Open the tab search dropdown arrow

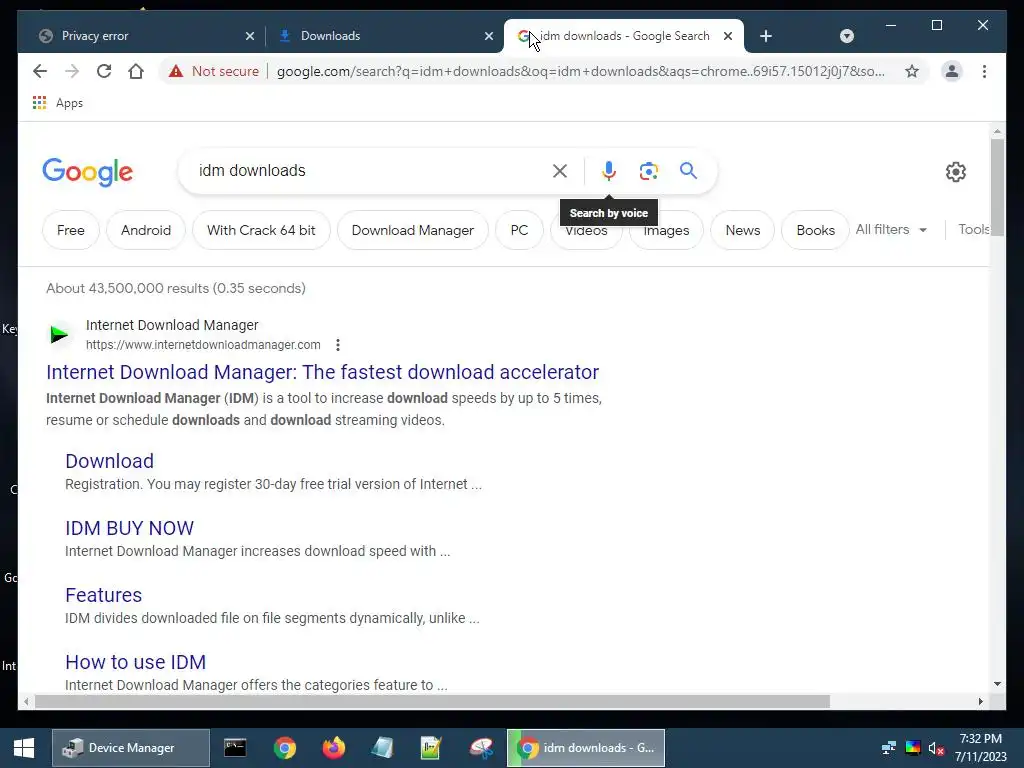[846, 36]
